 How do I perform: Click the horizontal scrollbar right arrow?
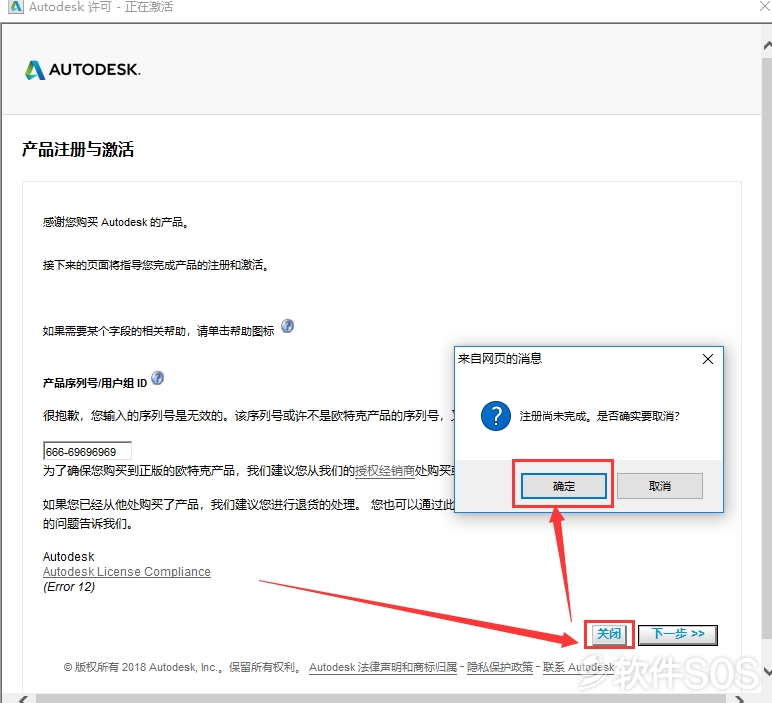740,699
